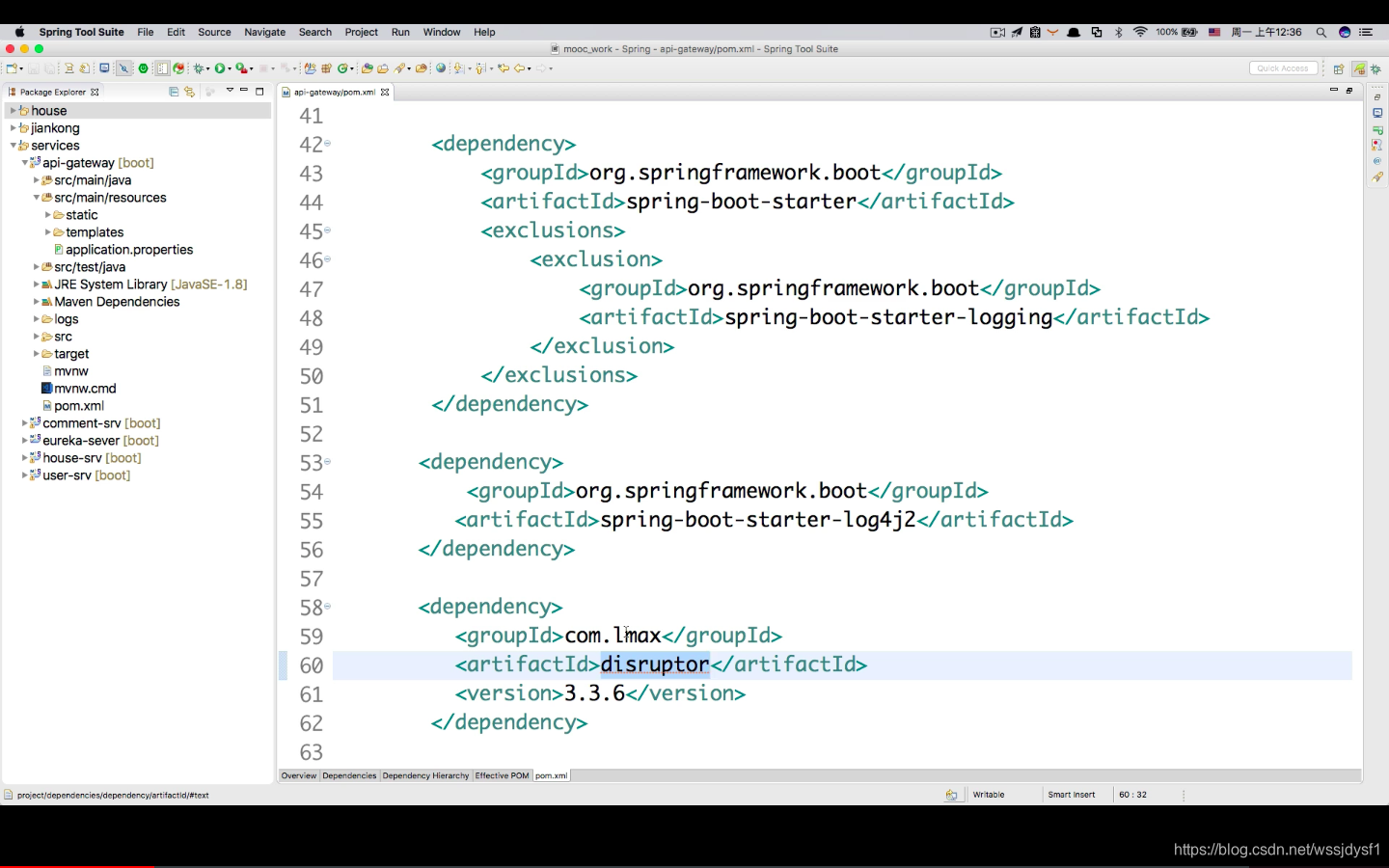Click the New file wizard toolbar icon
The height and width of the screenshot is (868, 1389).
11,68
